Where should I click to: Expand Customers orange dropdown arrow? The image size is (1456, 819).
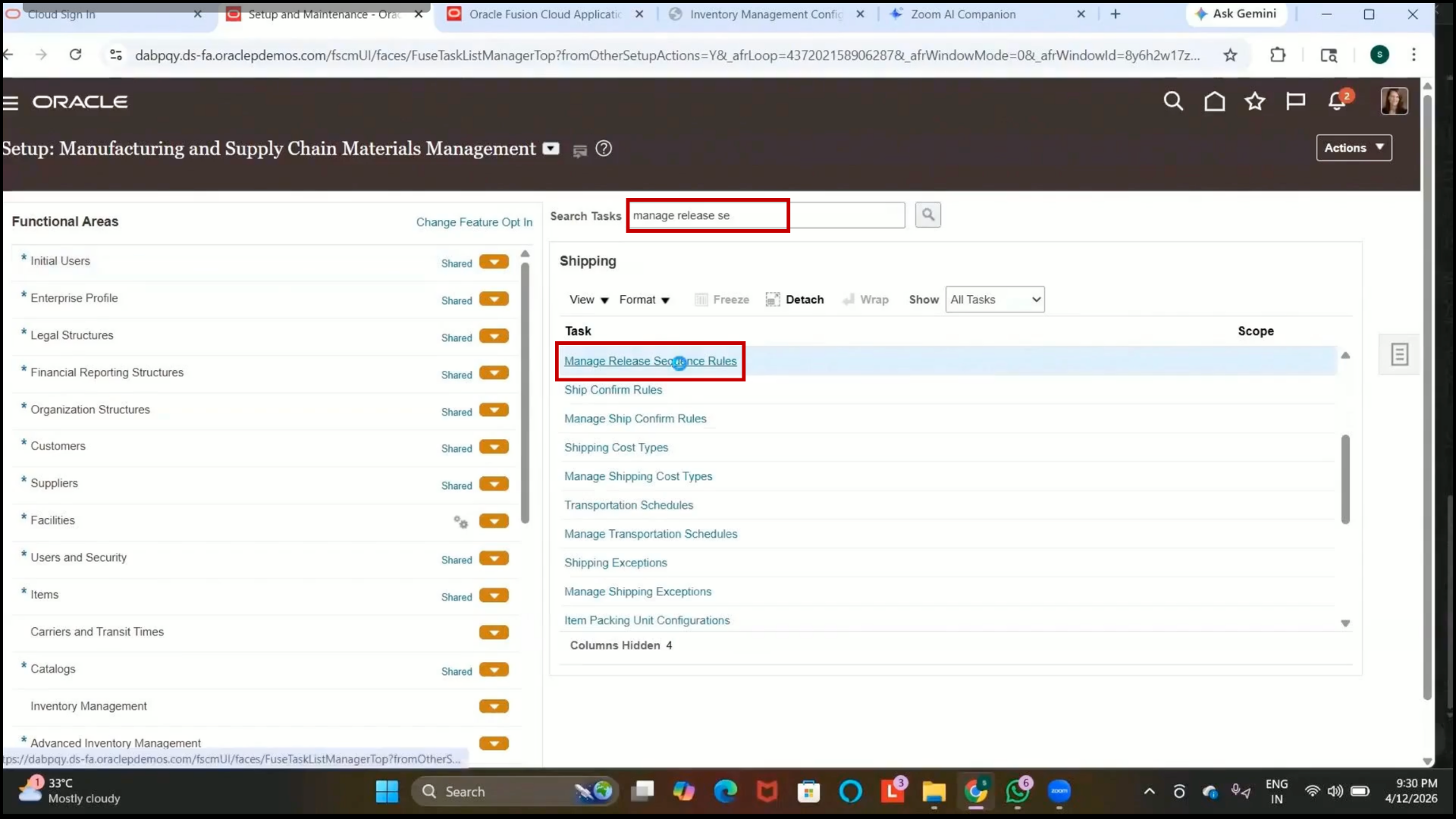494,447
